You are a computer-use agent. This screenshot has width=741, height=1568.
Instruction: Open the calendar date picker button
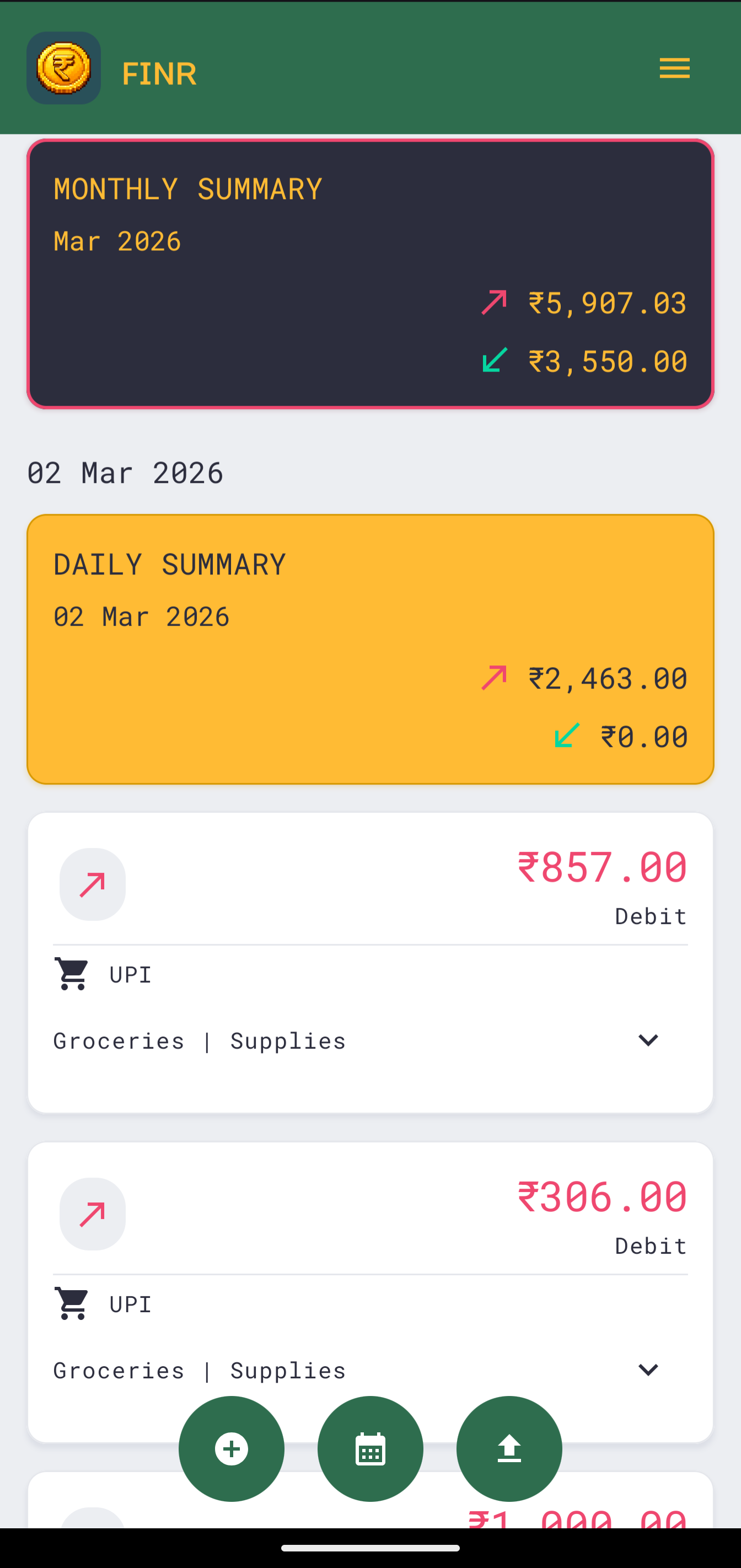click(370, 1448)
